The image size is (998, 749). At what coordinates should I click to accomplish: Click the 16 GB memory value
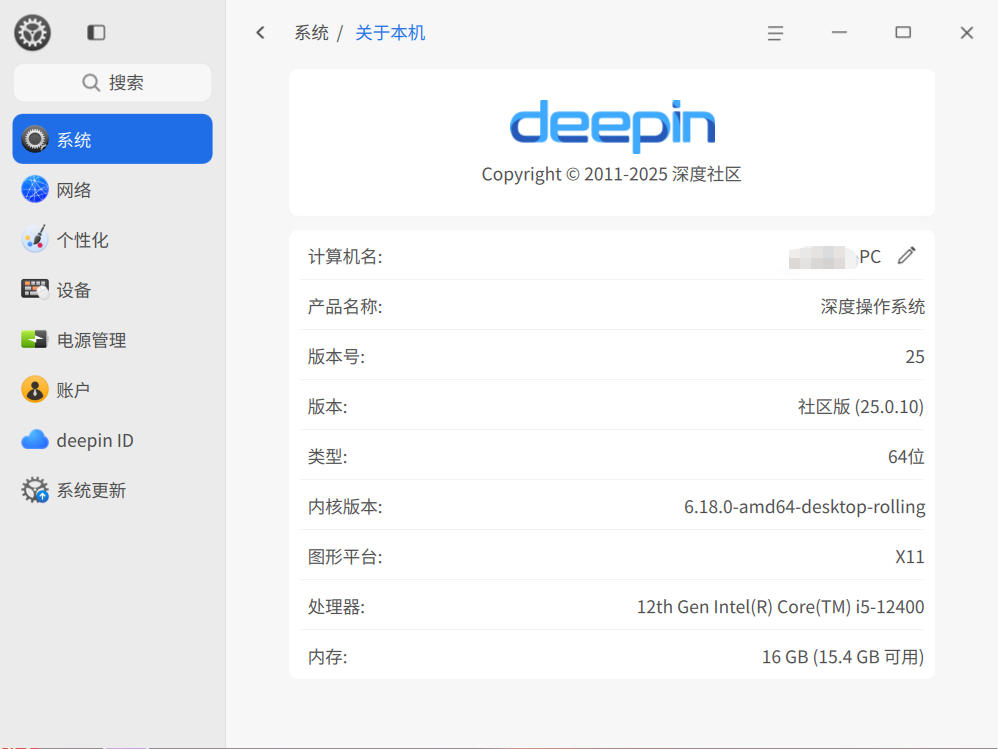tap(843, 657)
